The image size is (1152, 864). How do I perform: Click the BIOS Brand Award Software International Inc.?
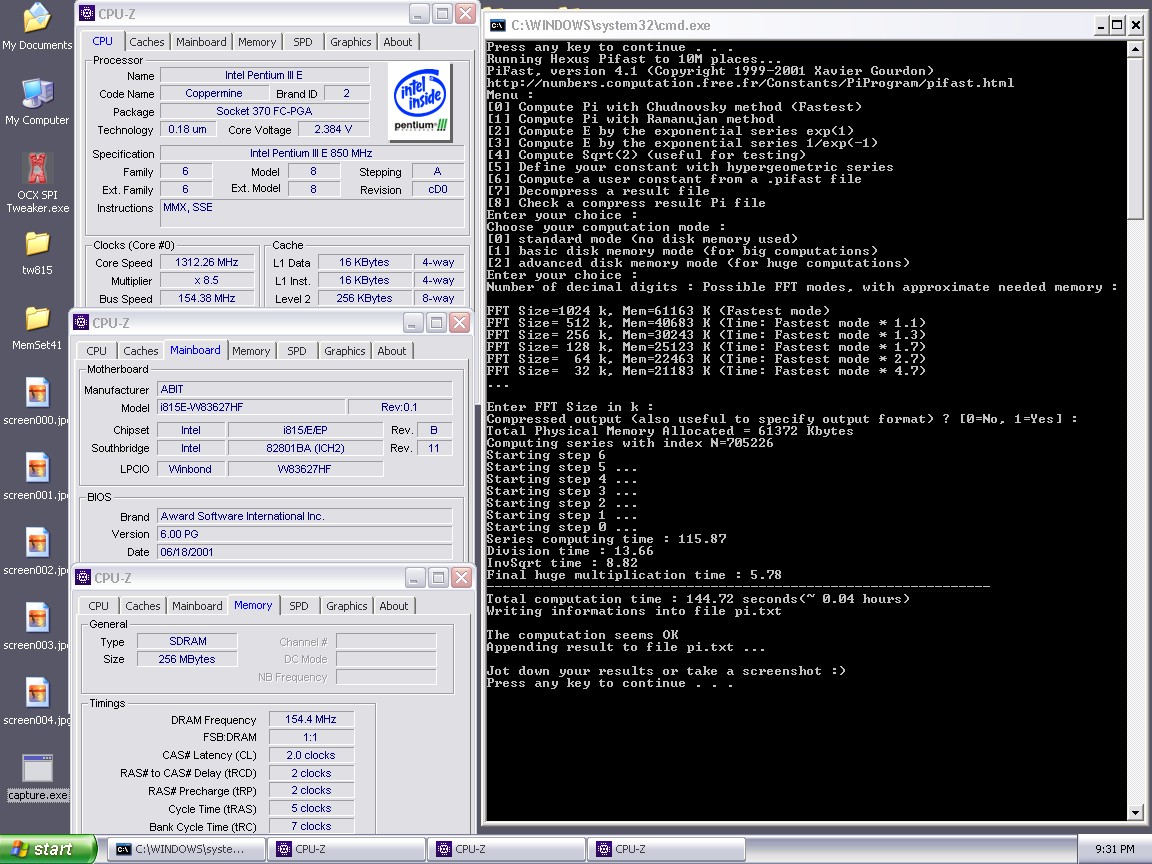tap(304, 516)
